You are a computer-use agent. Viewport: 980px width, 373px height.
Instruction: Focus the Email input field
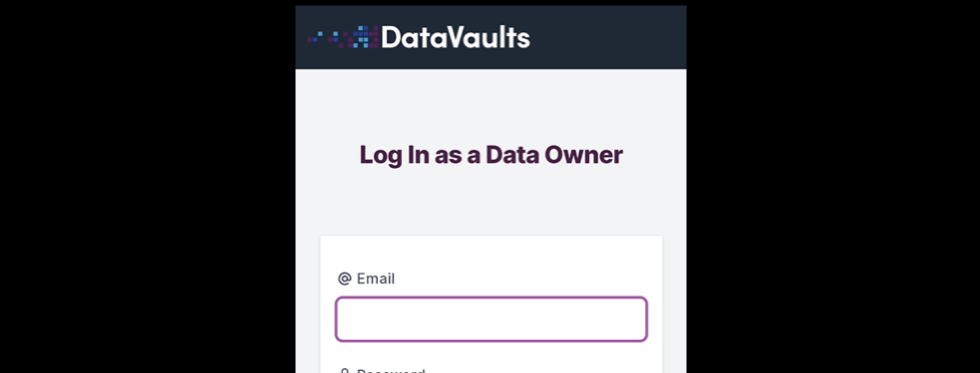[x=491, y=319]
